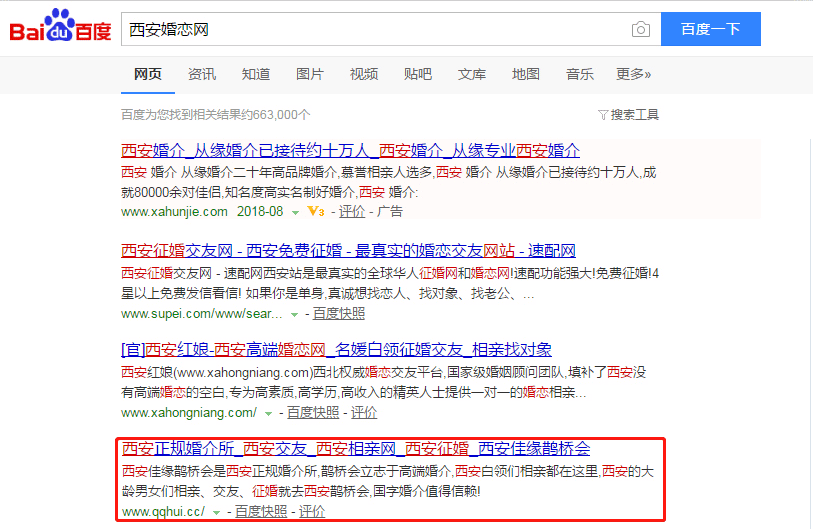The image size is (813, 529).
Task: Open 百度快照 for qqhui.cc result
Action: [261, 512]
